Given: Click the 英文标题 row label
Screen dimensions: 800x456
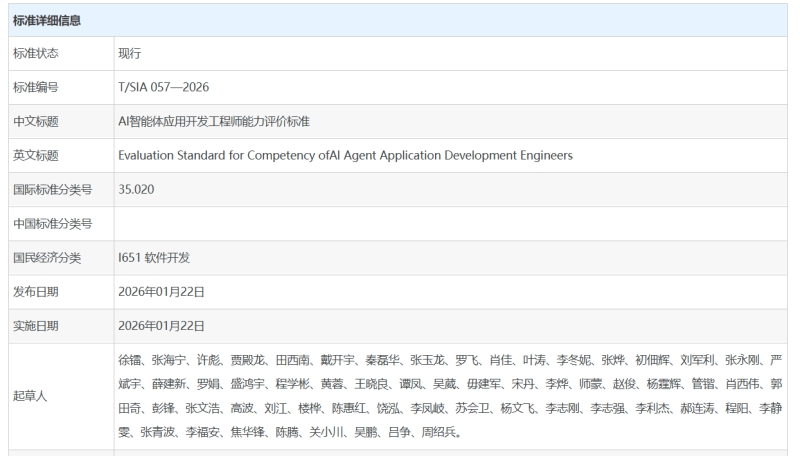Looking at the screenshot, I should pos(35,156).
